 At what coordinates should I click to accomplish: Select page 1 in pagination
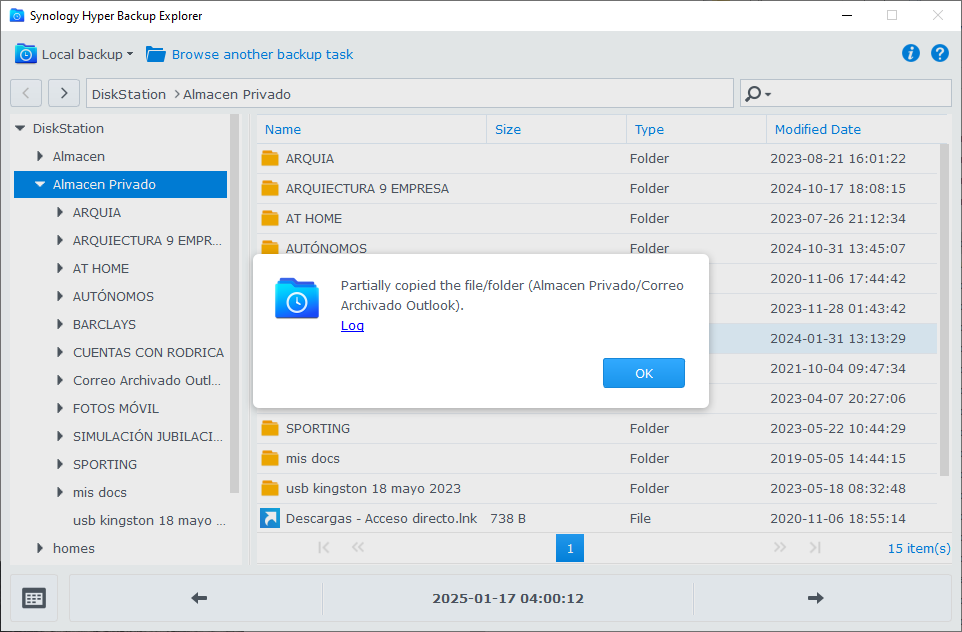pos(570,548)
